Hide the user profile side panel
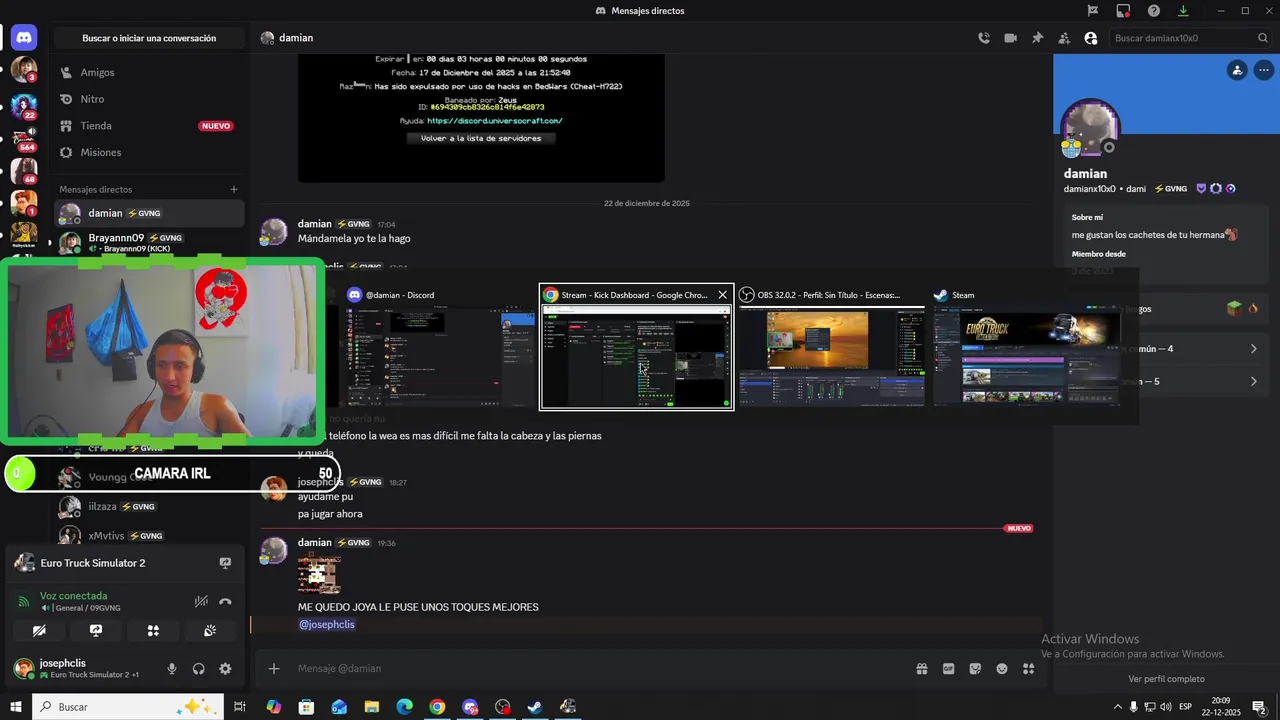This screenshot has width=1280, height=720. [x=1090, y=38]
